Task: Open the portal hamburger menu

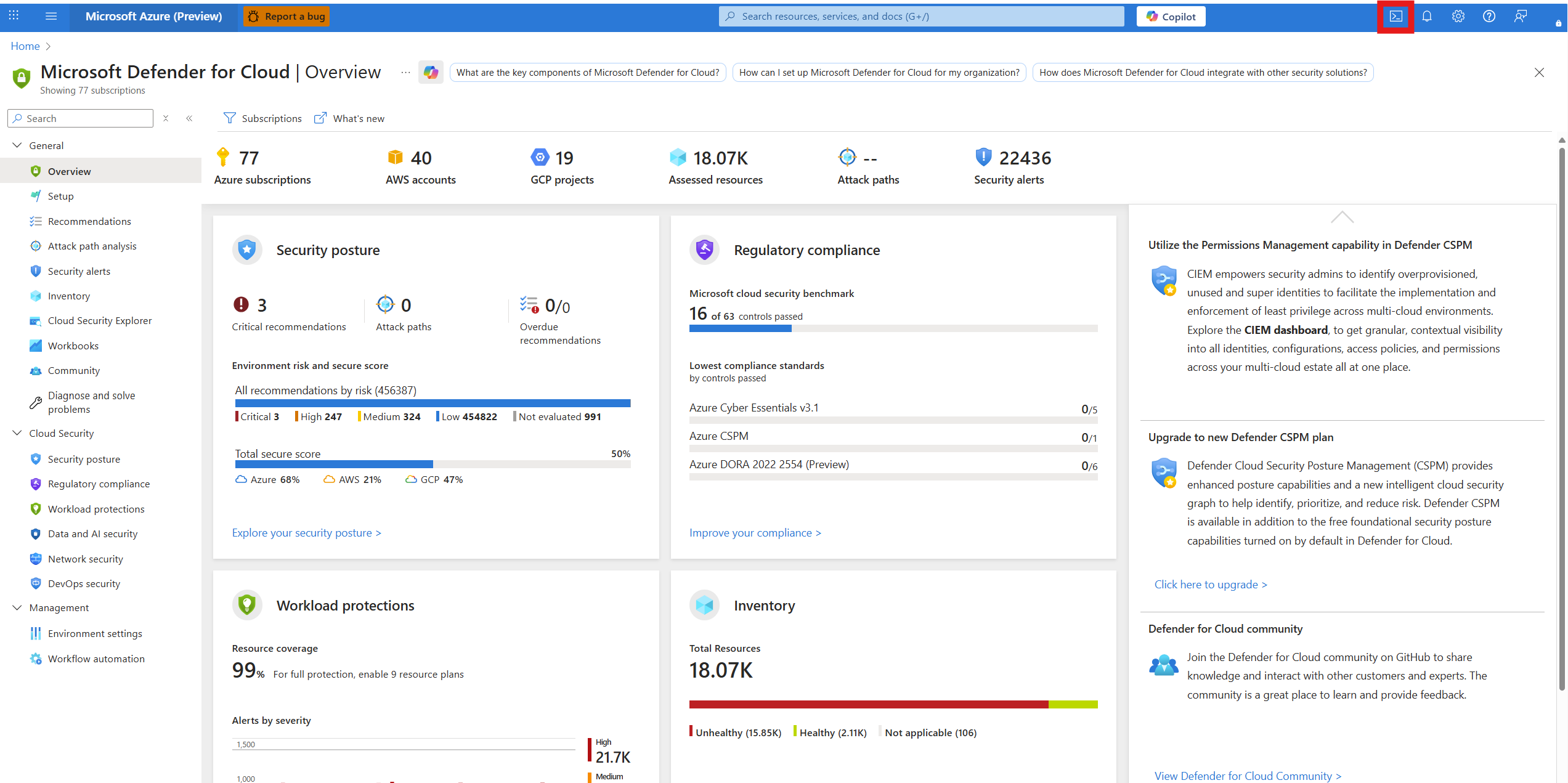Action: (x=51, y=16)
